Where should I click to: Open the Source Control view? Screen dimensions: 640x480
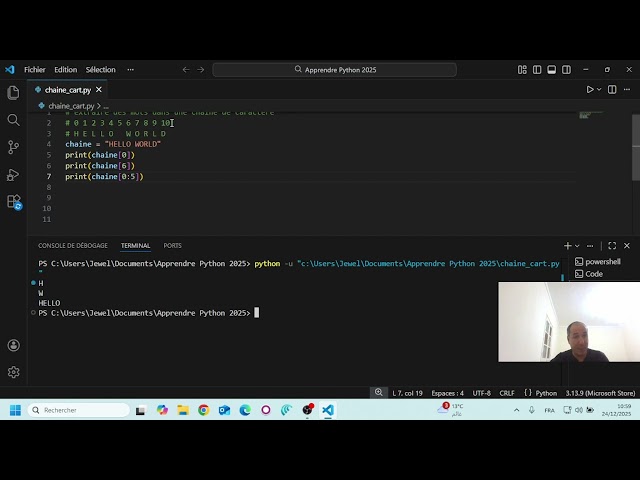(13, 147)
